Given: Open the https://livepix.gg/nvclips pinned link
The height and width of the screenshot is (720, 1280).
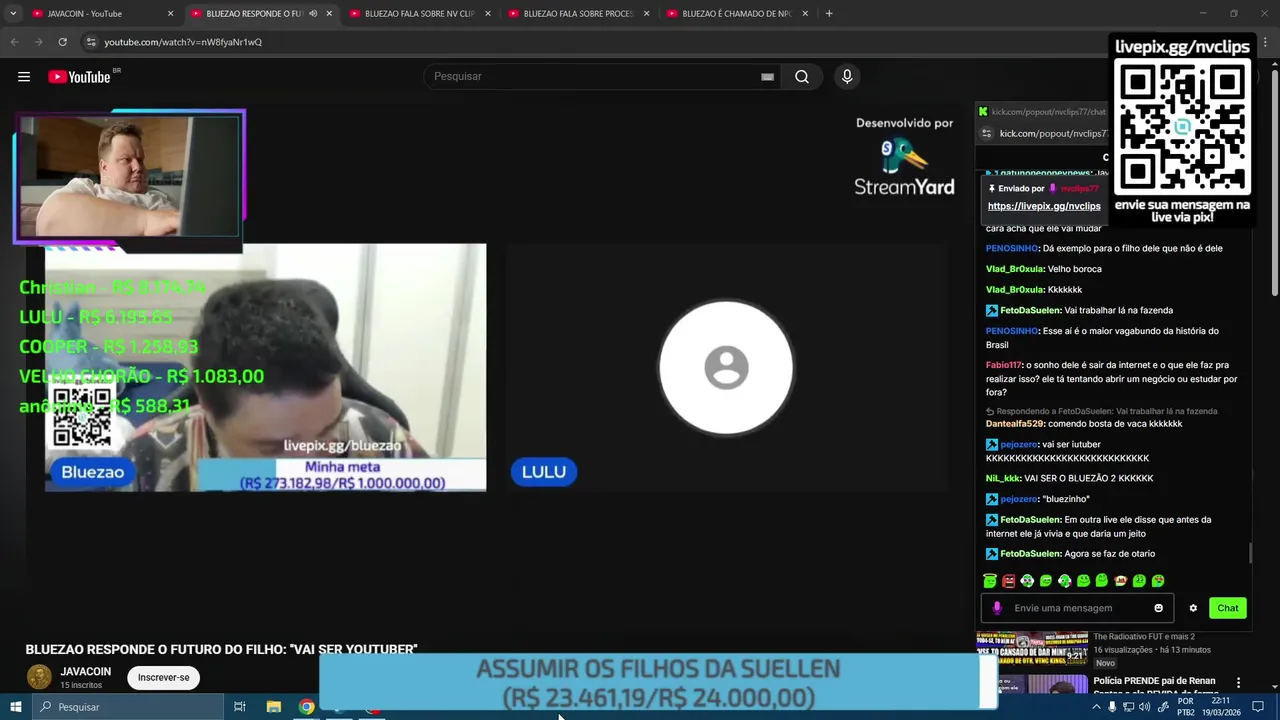Looking at the screenshot, I should tap(1044, 206).
